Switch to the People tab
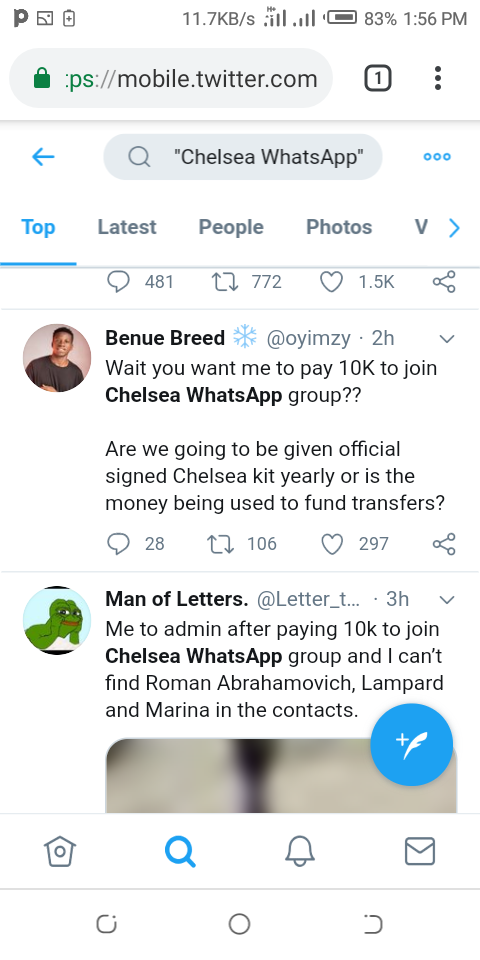 (x=231, y=227)
